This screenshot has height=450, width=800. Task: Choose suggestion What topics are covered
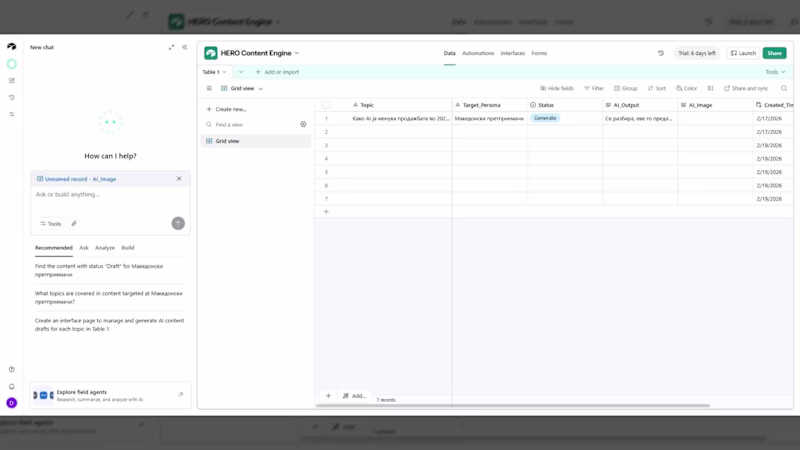tap(109, 297)
